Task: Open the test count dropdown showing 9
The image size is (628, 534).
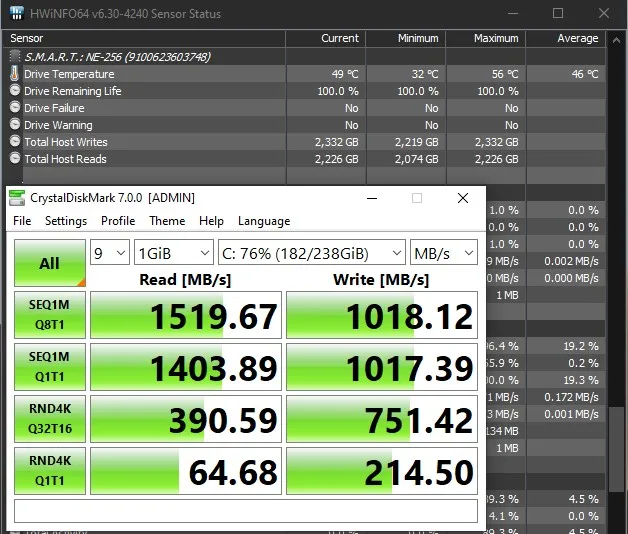Action: 110,252
